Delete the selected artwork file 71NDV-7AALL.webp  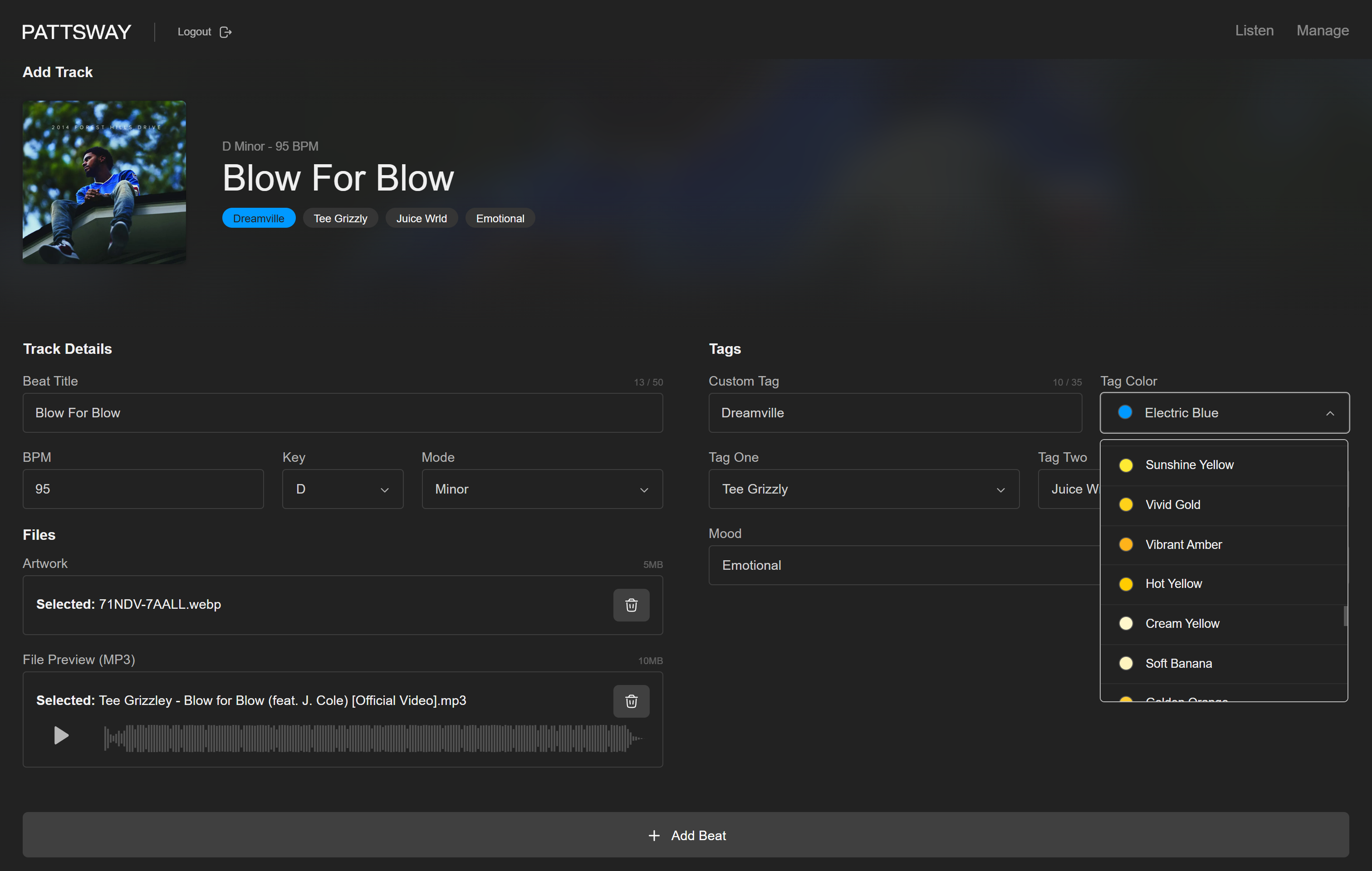(x=631, y=605)
